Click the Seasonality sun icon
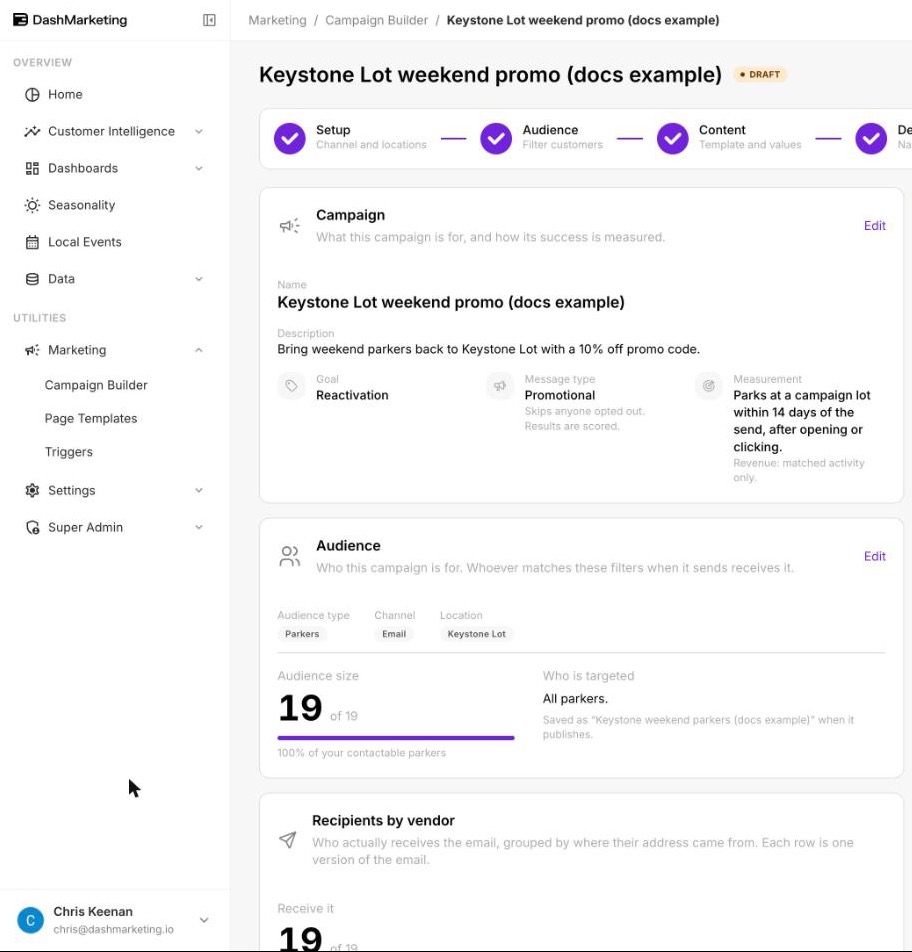Screen dimensions: 912x952 [32, 205]
